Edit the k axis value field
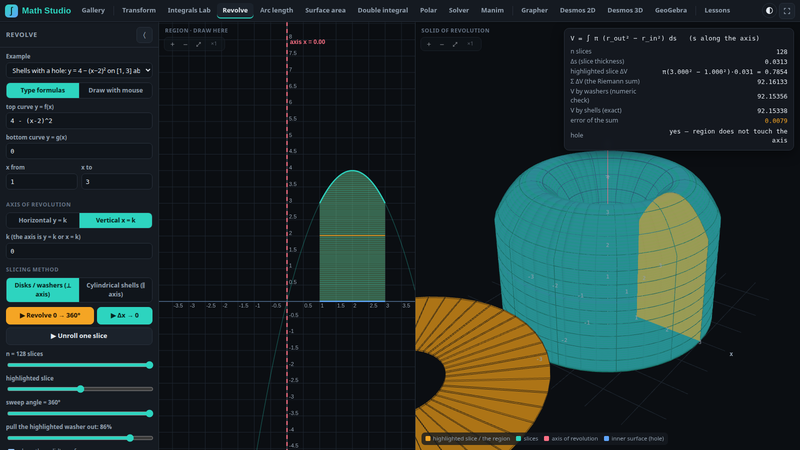 79,251
